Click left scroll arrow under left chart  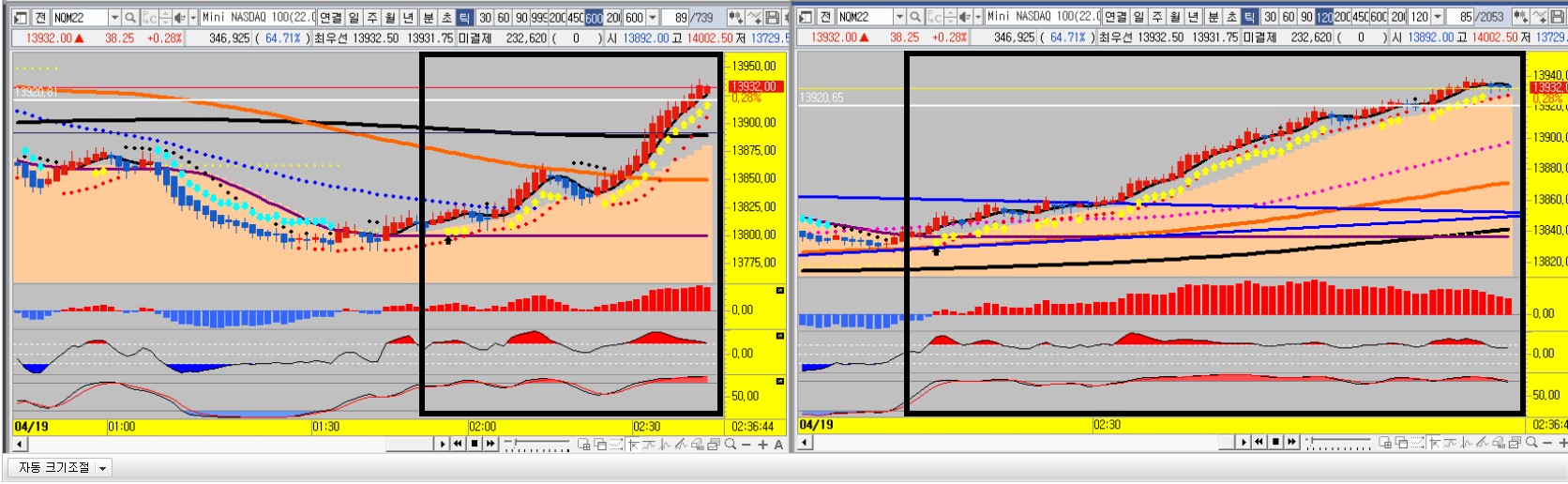(21, 444)
